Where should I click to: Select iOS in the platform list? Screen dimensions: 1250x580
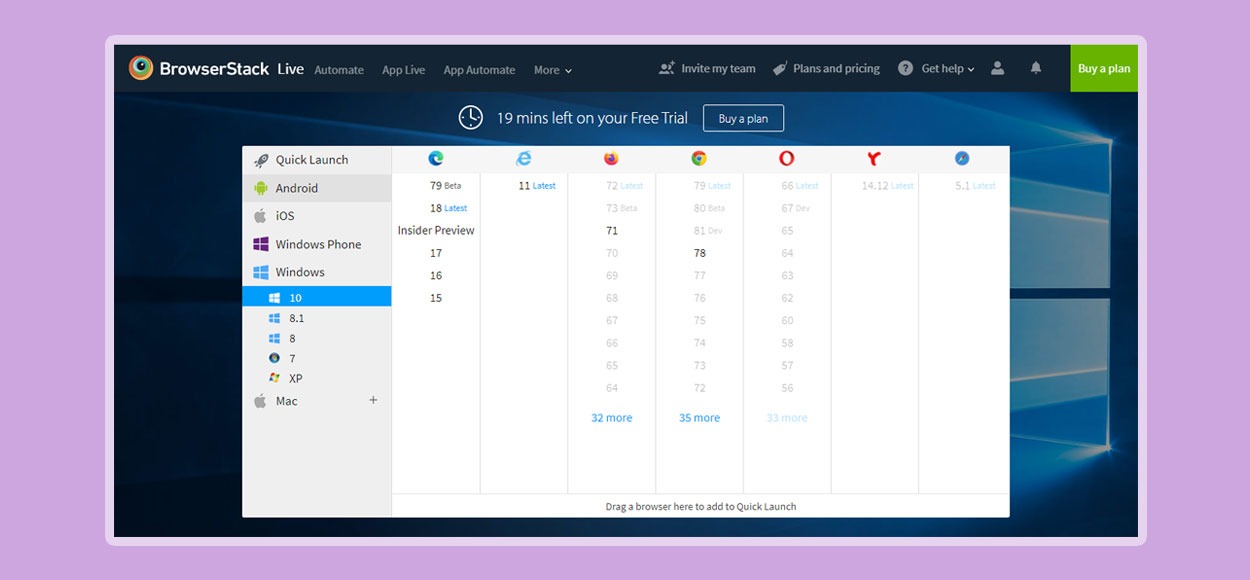click(x=317, y=216)
